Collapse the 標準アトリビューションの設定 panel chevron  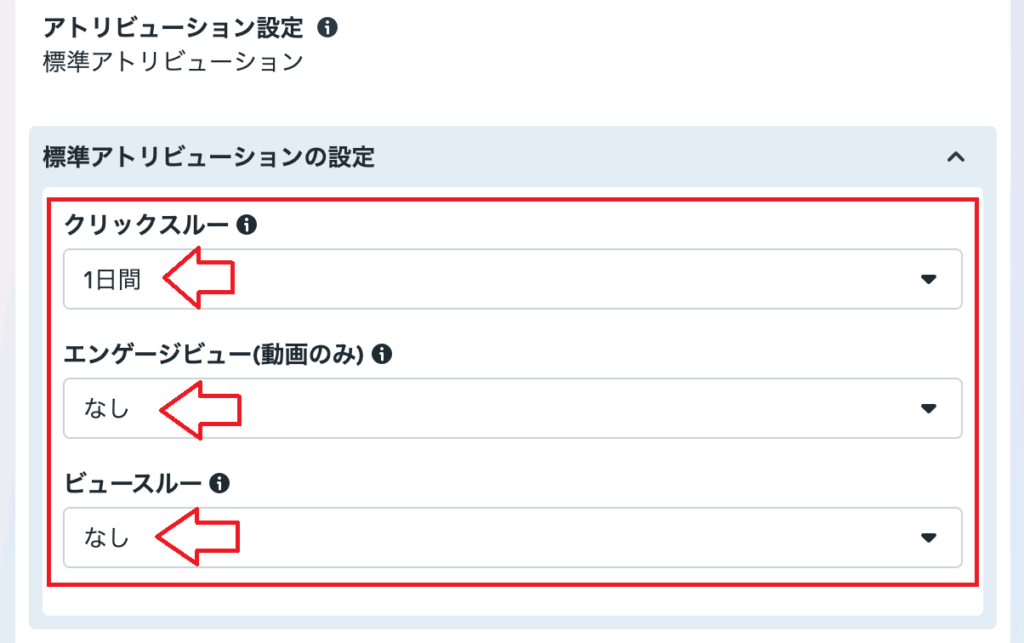coord(956,157)
